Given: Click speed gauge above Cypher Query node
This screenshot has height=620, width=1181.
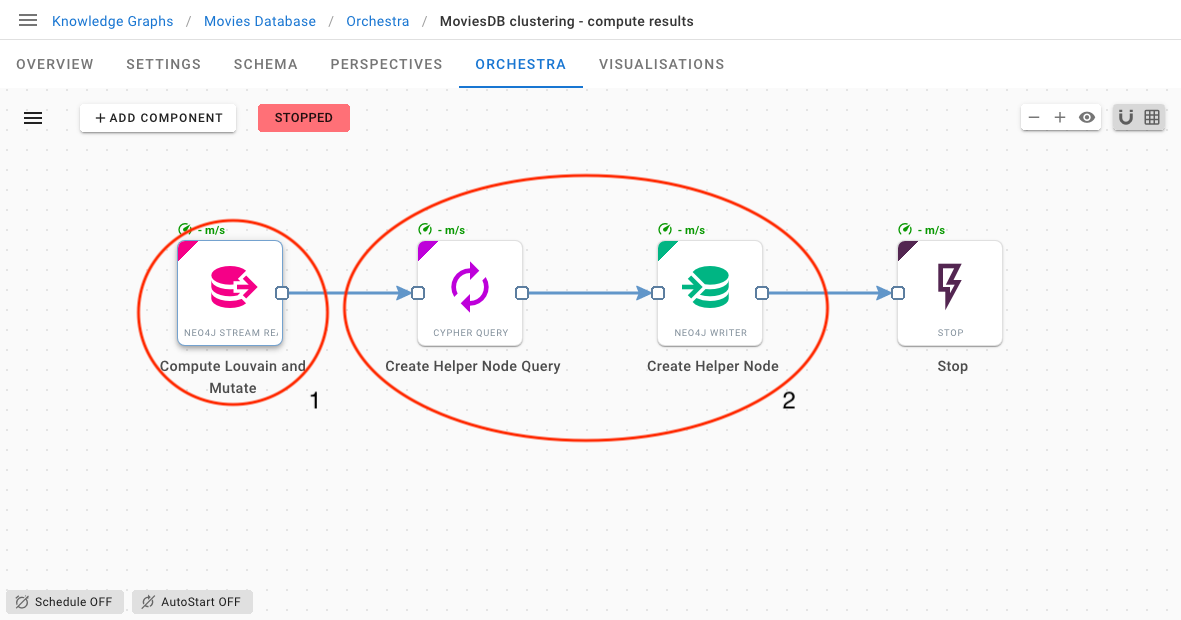Looking at the screenshot, I should (425, 229).
